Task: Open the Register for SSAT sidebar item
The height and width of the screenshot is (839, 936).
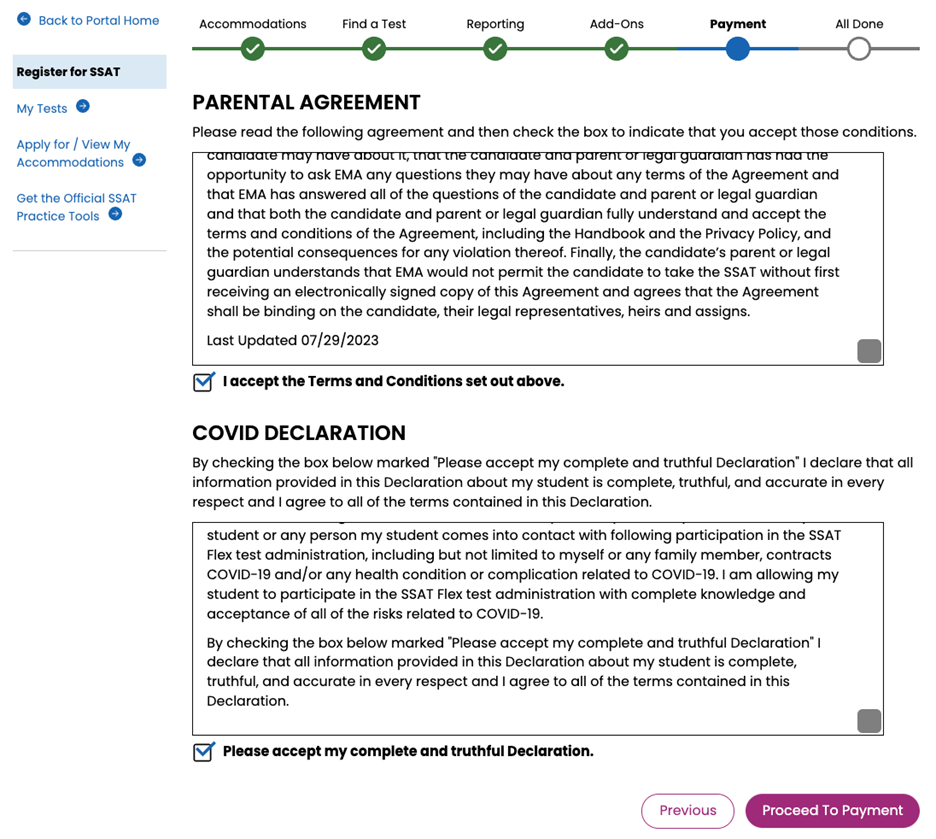Action: pos(90,72)
